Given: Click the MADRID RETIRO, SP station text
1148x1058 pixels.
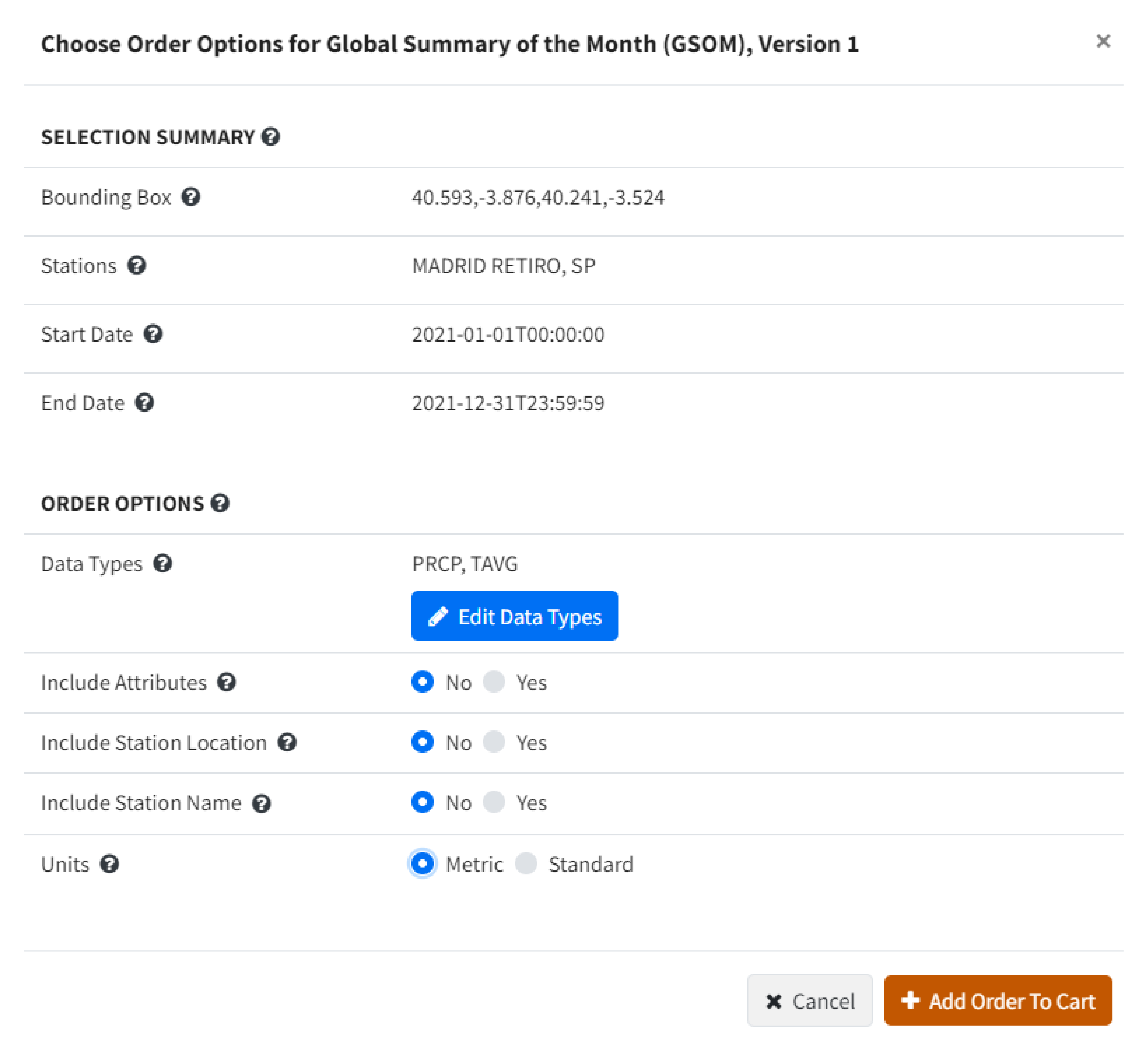Looking at the screenshot, I should (x=503, y=266).
